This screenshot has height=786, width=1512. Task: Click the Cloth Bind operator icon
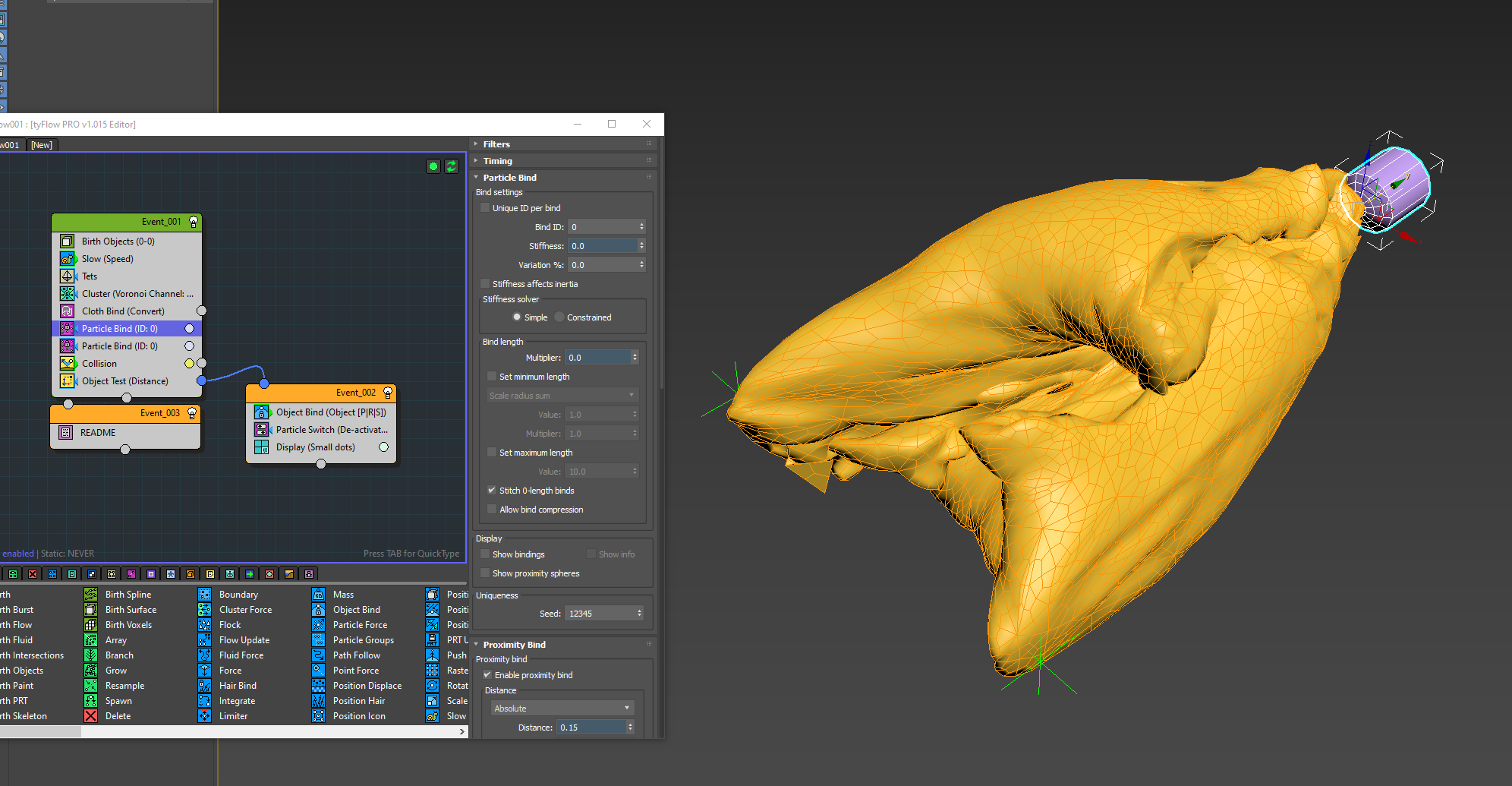coord(68,311)
